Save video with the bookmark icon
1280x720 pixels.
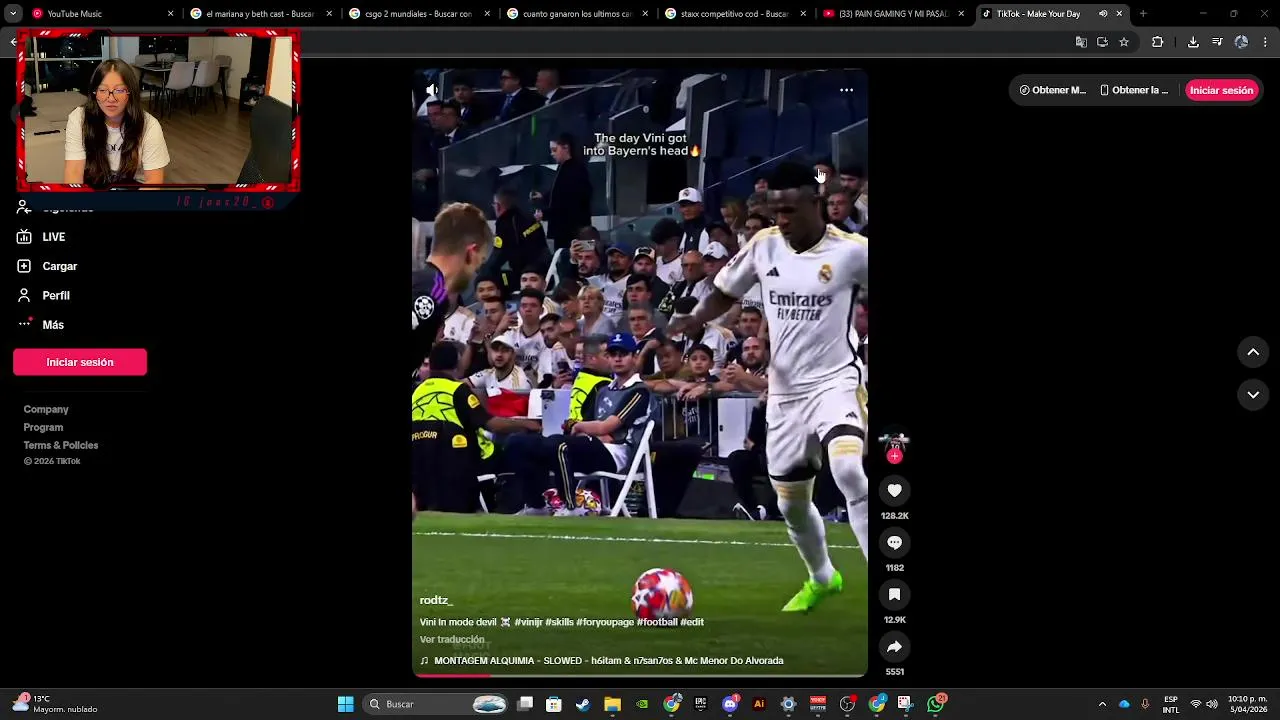tap(894, 594)
